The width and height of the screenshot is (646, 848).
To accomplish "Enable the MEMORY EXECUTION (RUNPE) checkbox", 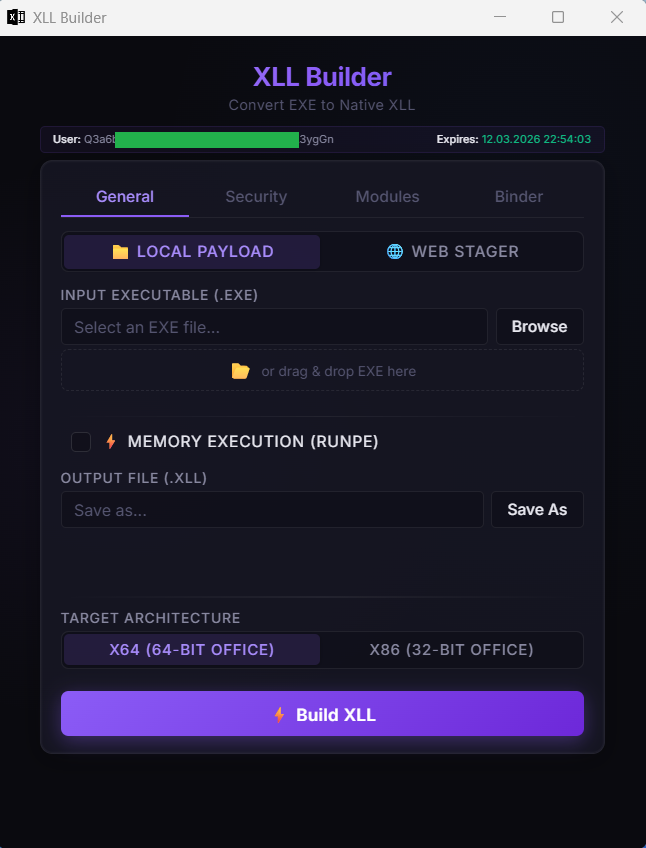I will (x=81, y=441).
